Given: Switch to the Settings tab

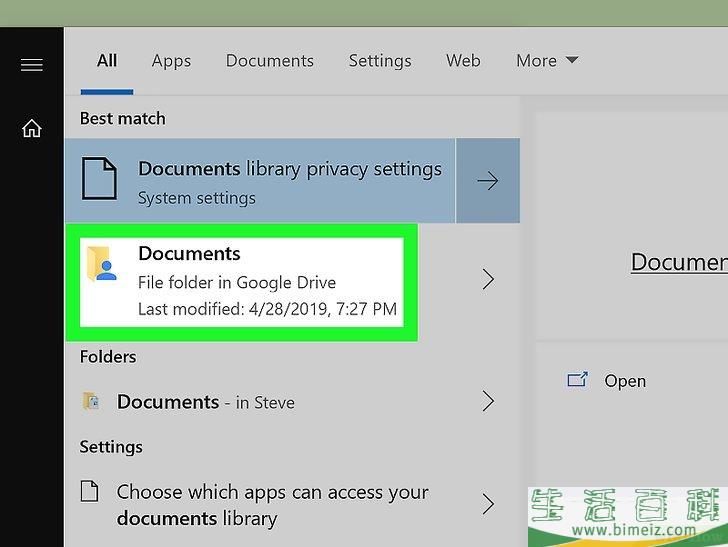Looking at the screenshot, I should [379, 61].
